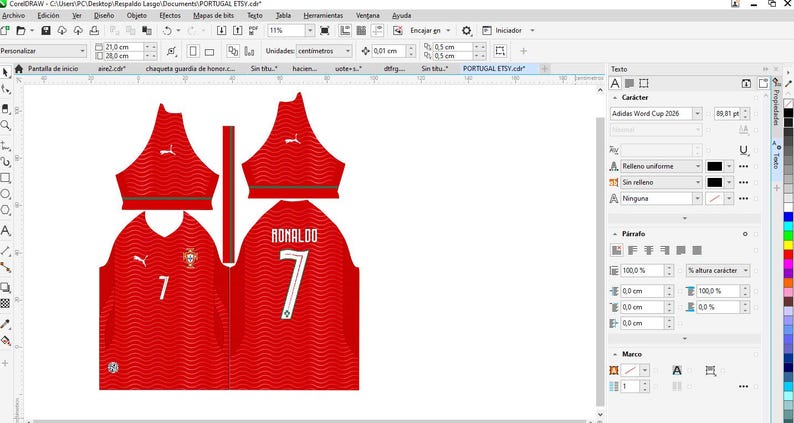Click the Save floppy disk icon

[46, 30]
